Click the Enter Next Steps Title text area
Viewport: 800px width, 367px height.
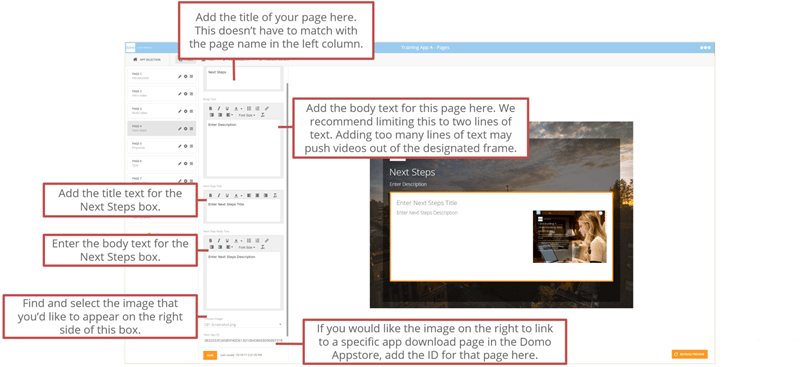tap(243, 211)
